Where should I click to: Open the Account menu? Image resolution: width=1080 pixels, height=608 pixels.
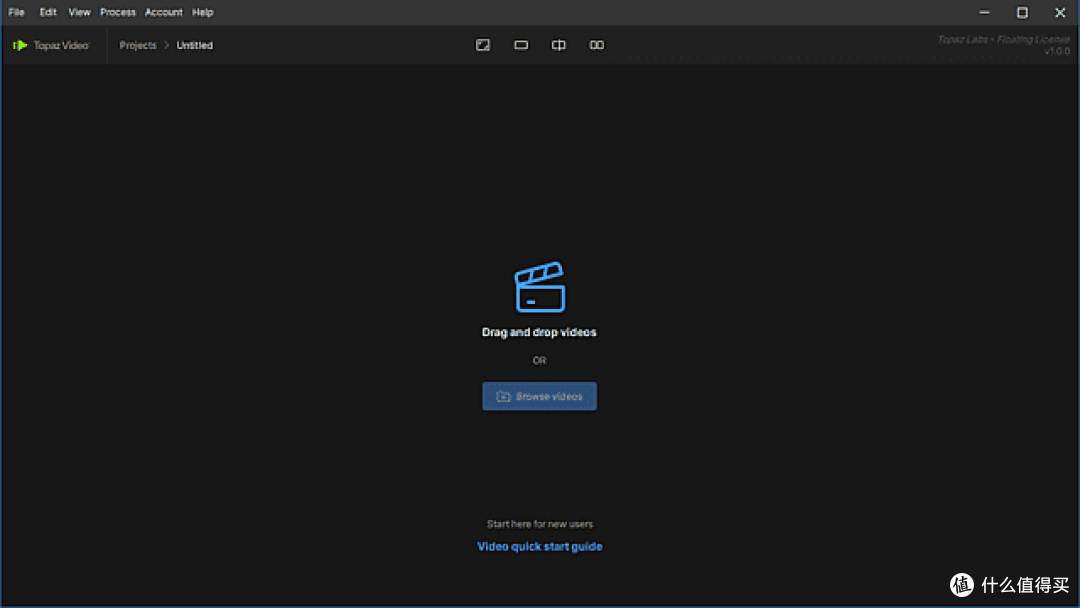(163, 12)
